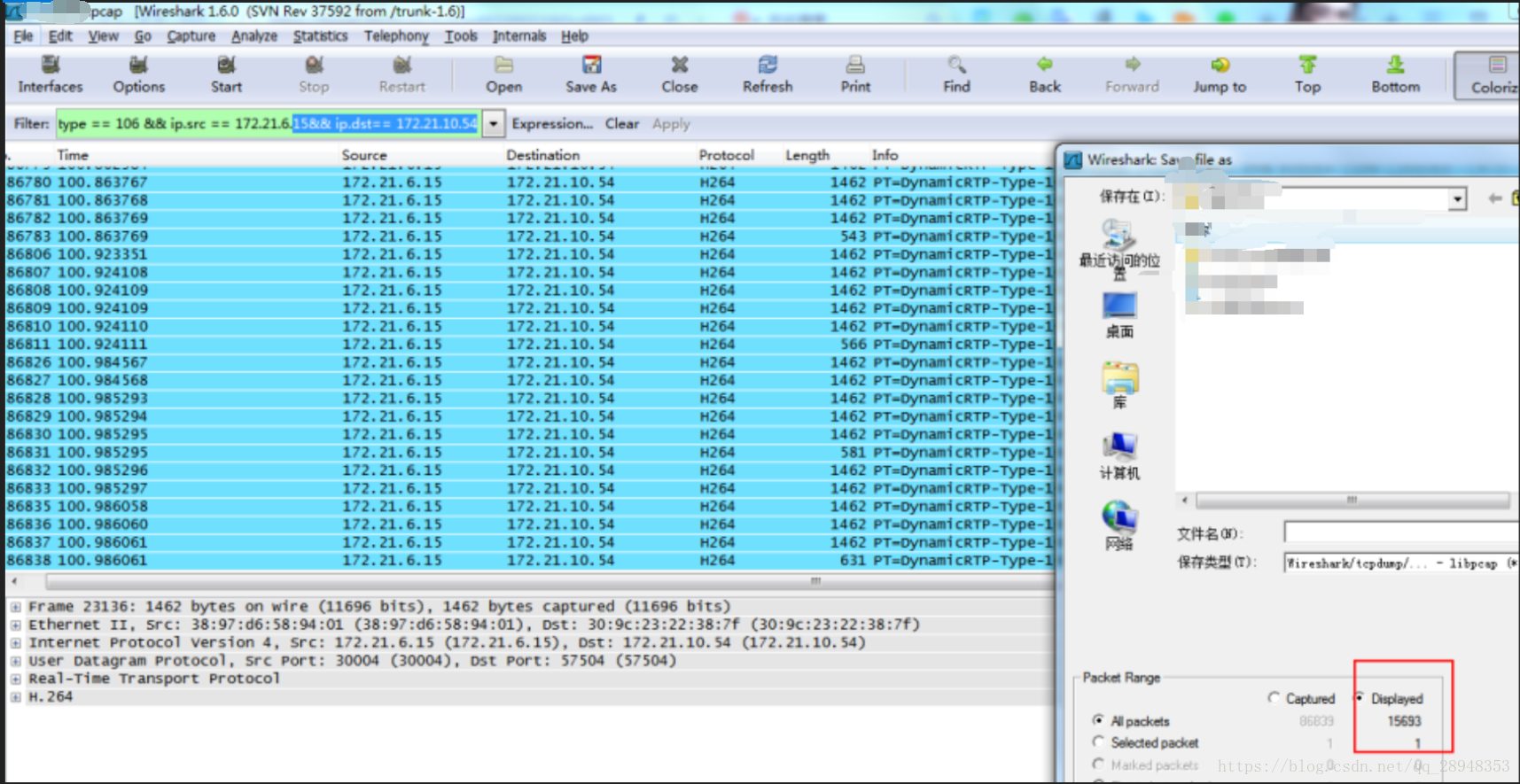The image size is (1520, 784).
Task: Select packet number 86838 row
Action: coord(530,560)
